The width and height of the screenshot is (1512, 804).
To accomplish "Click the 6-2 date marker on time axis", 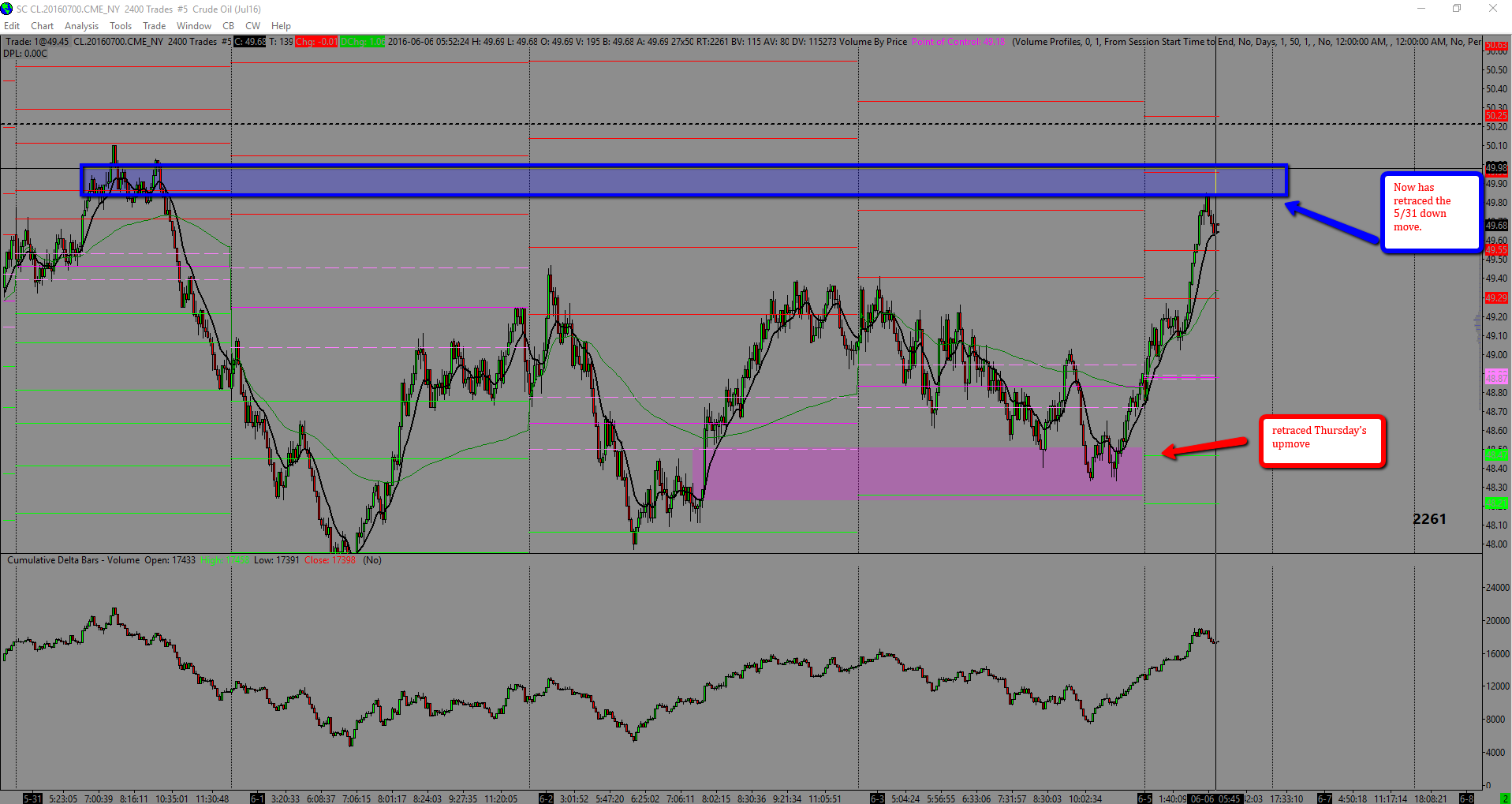I will (x=546, y=798).
